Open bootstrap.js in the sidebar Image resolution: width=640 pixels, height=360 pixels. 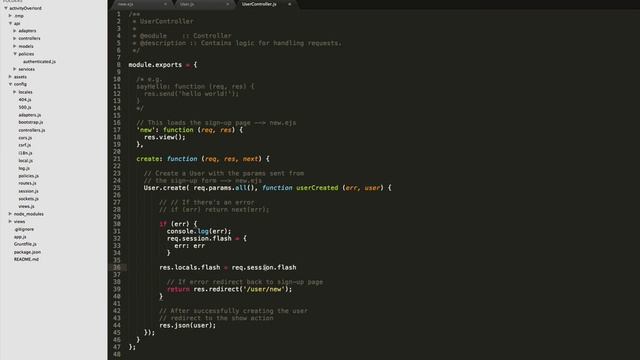click(x=31, y=122)
